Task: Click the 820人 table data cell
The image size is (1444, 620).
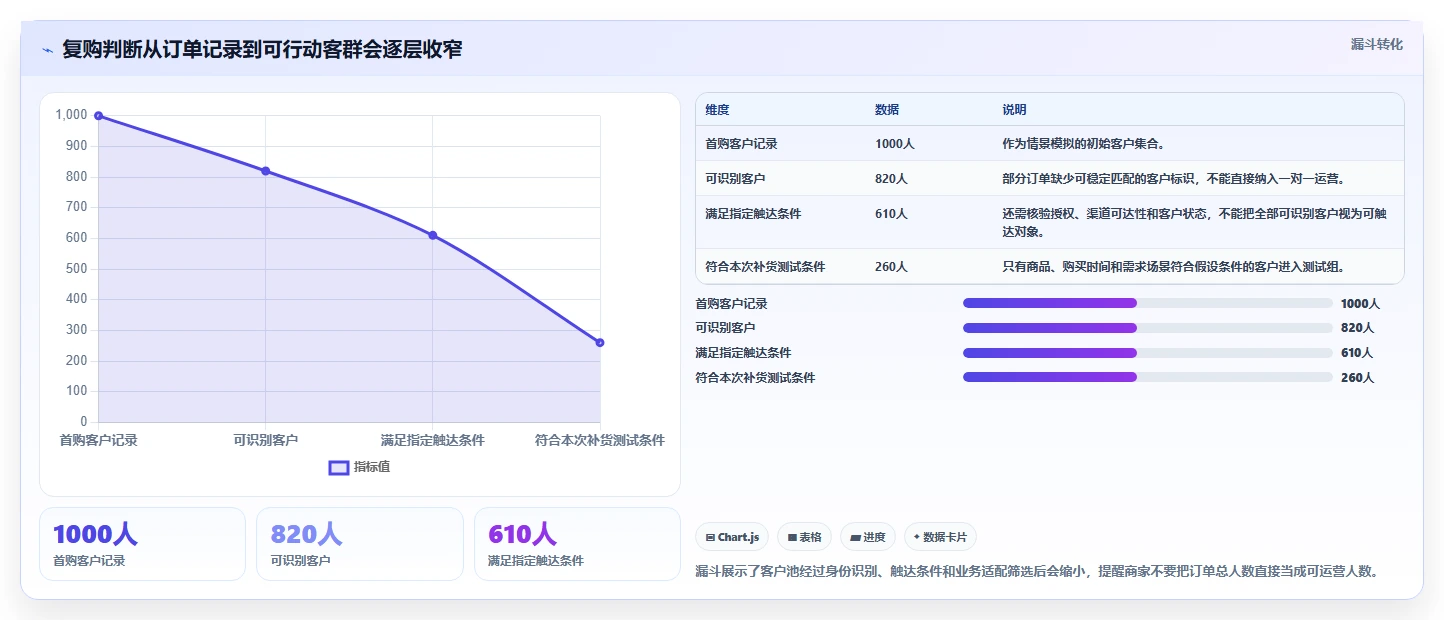Action: [x=891, y=179]
